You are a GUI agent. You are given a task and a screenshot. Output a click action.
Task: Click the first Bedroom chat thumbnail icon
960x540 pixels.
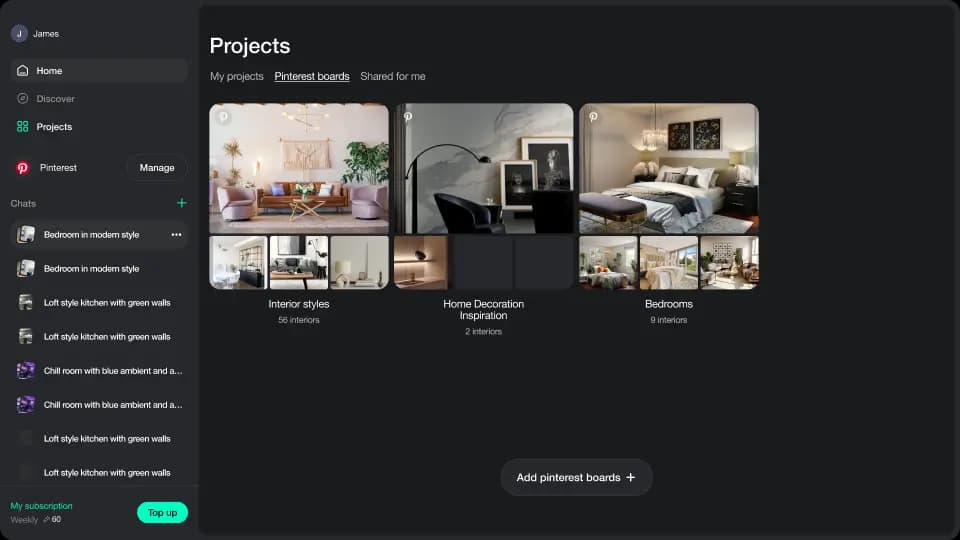click(x=26, y=234)
